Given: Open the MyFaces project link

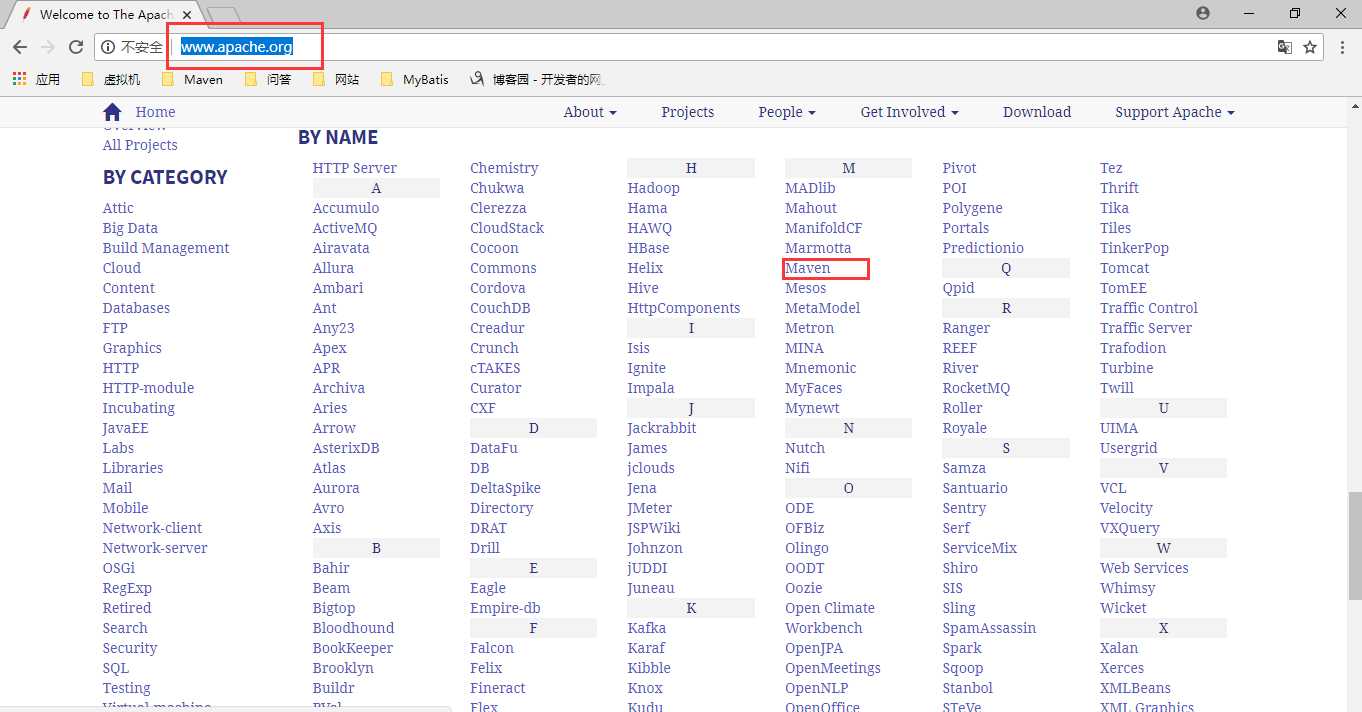Looking at the screenshot, I should (814, 388).
